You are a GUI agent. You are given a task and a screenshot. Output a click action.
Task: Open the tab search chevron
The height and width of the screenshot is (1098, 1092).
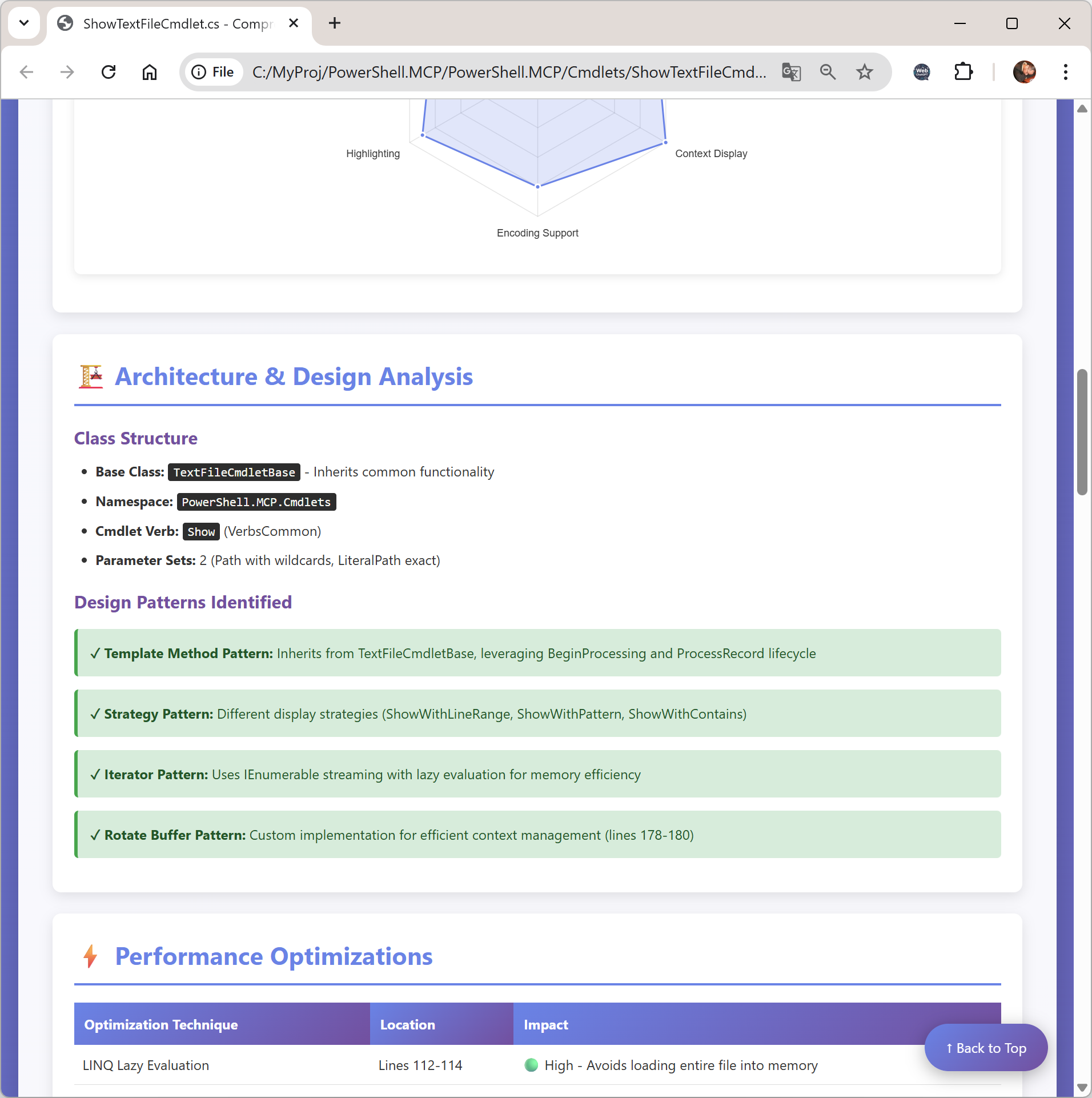pyautogui.click(x=23, y=23)
